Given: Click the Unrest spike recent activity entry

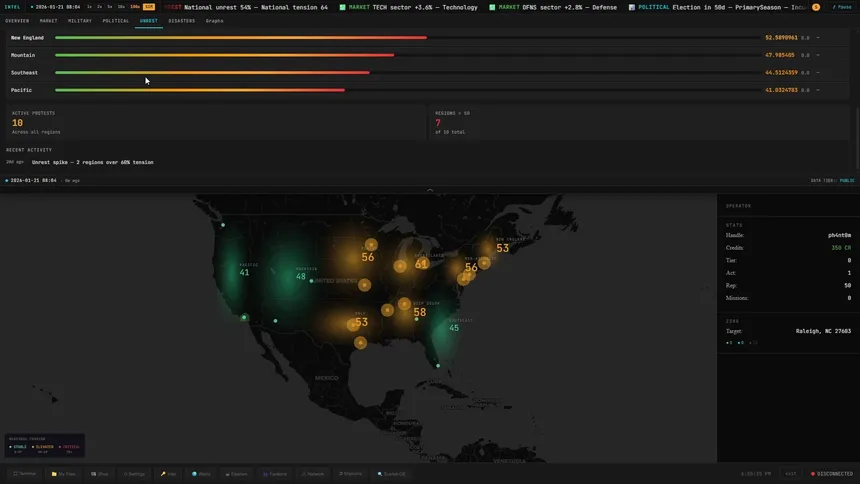Looking at the screenshot, I should pyautogui.click(x=92, y=161).
